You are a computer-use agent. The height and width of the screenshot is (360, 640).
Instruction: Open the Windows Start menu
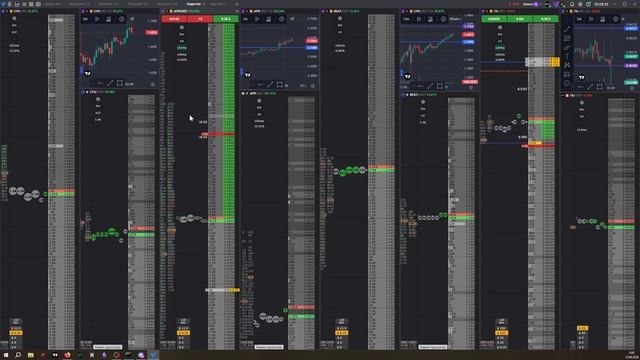6,355
